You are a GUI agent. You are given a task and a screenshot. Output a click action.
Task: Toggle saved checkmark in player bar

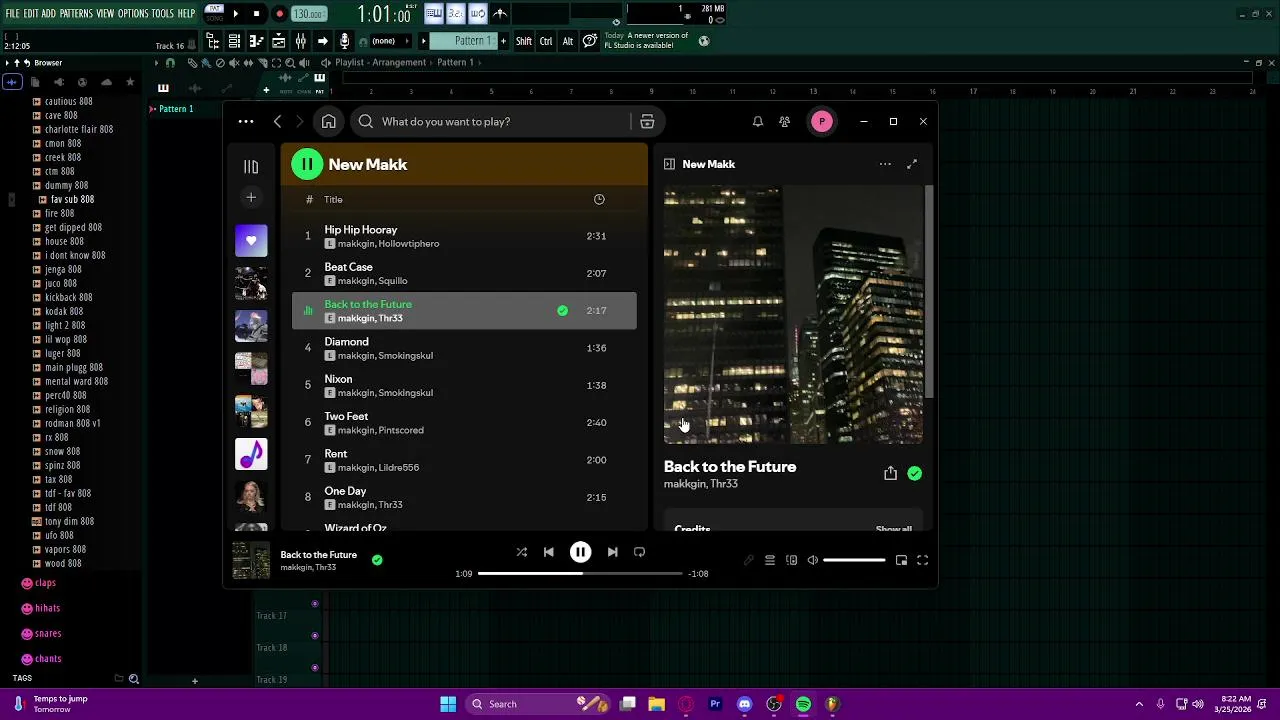377,560
